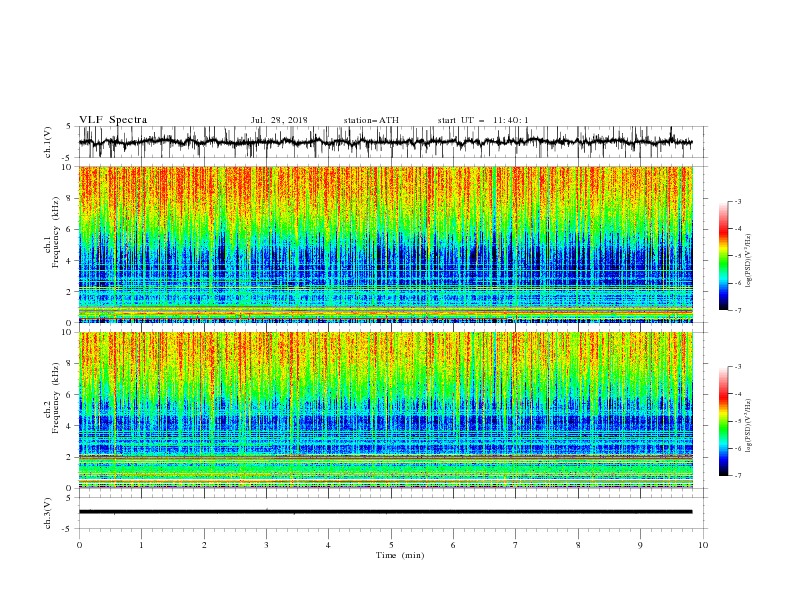Click time axis tick label '8'
792x612 pixels.
pos(578,545)
